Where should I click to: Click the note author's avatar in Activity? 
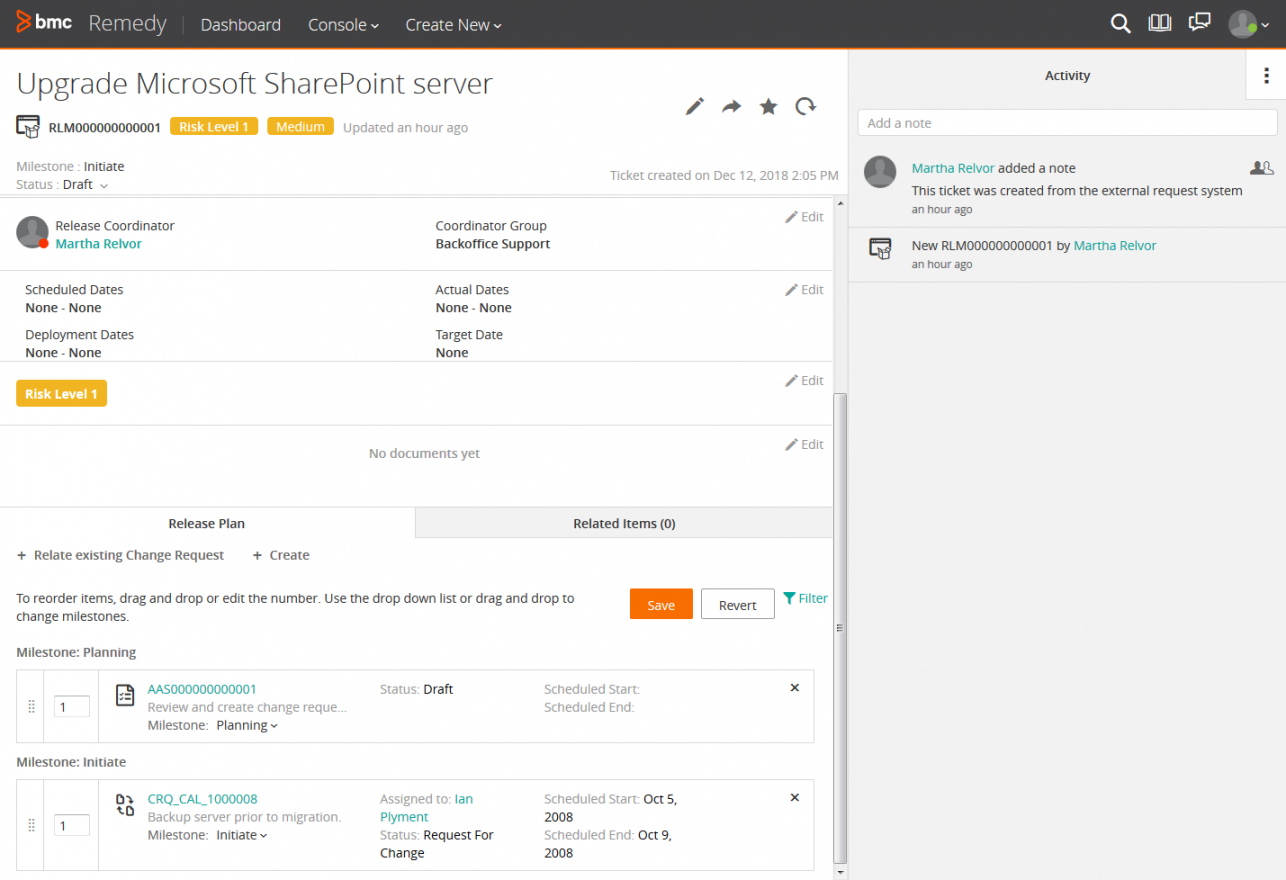880,172
